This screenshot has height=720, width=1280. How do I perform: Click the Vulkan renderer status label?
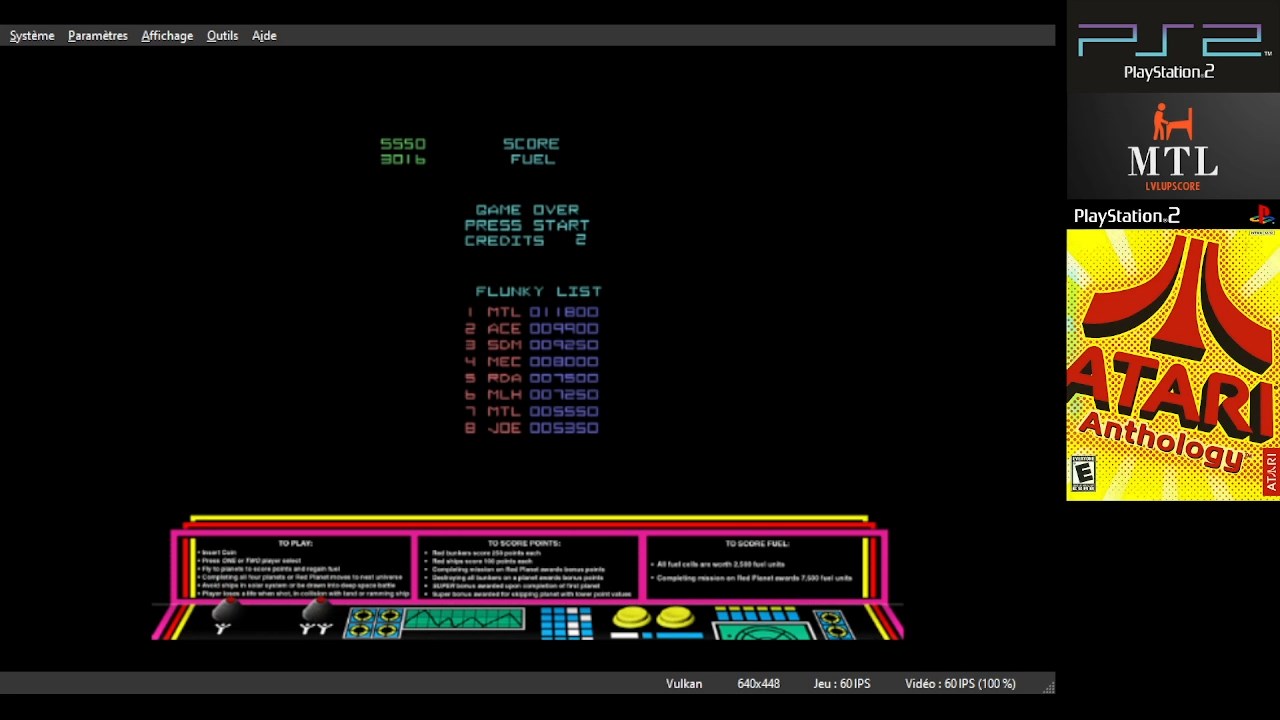pos(684,684)
